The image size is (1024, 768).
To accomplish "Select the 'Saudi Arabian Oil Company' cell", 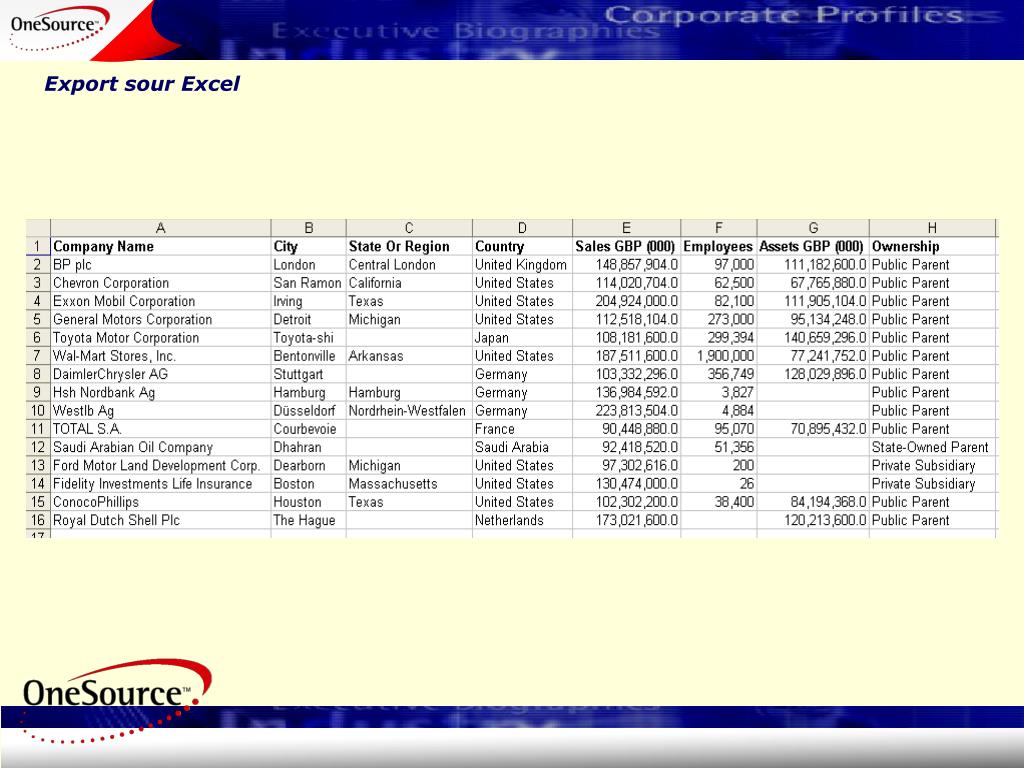I will (x=161, y=447).
